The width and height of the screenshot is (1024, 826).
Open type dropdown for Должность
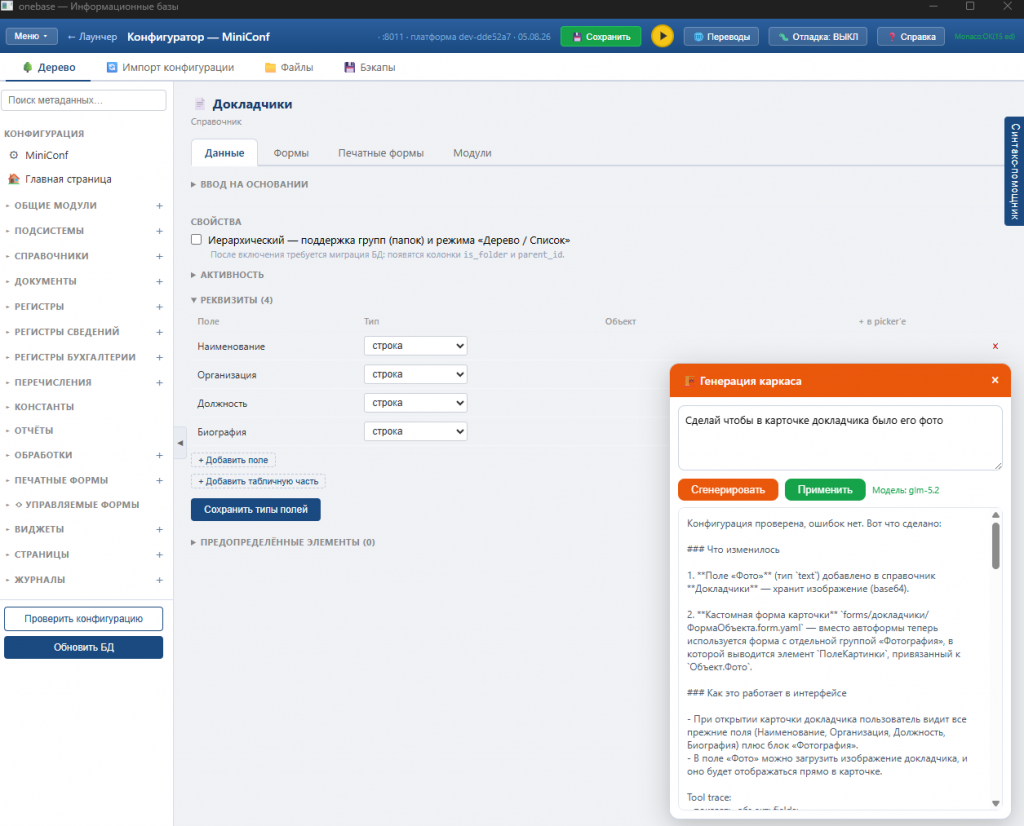pyautogui.click(x=415, y=403)
